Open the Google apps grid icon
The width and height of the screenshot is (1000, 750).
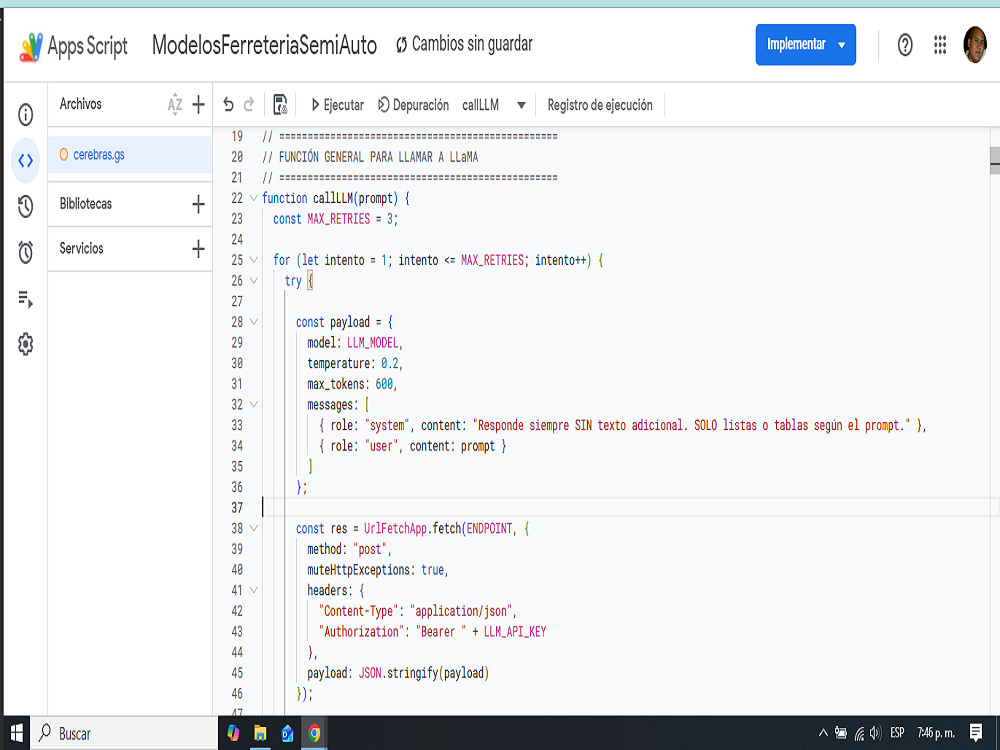click(x=940, y=45)
